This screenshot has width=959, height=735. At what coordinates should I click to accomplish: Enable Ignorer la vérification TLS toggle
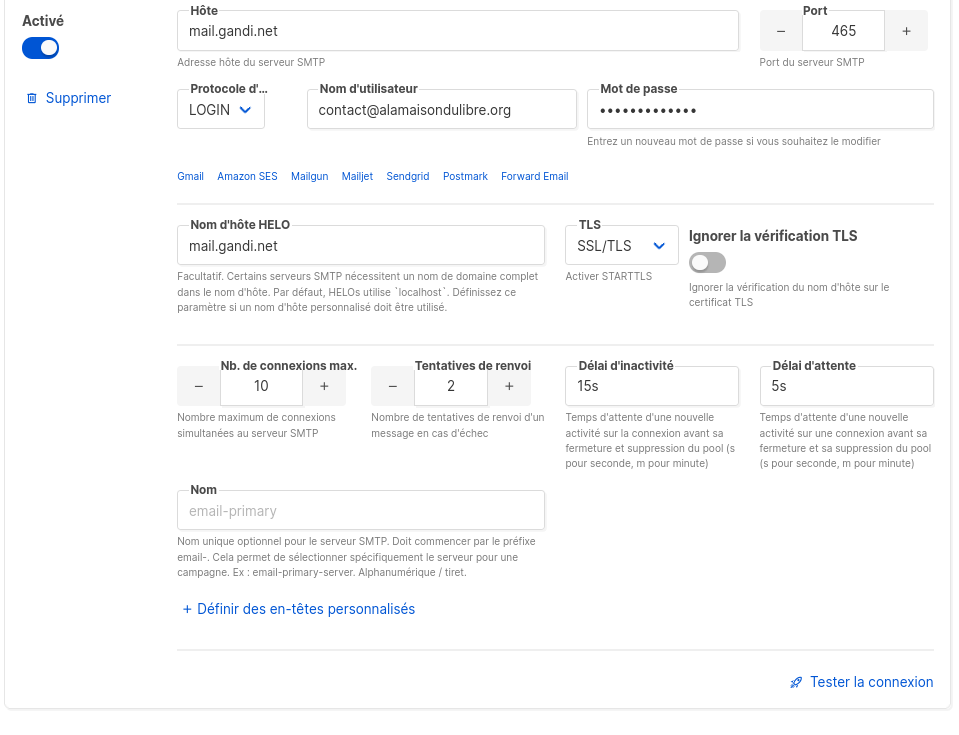[707, 263]
